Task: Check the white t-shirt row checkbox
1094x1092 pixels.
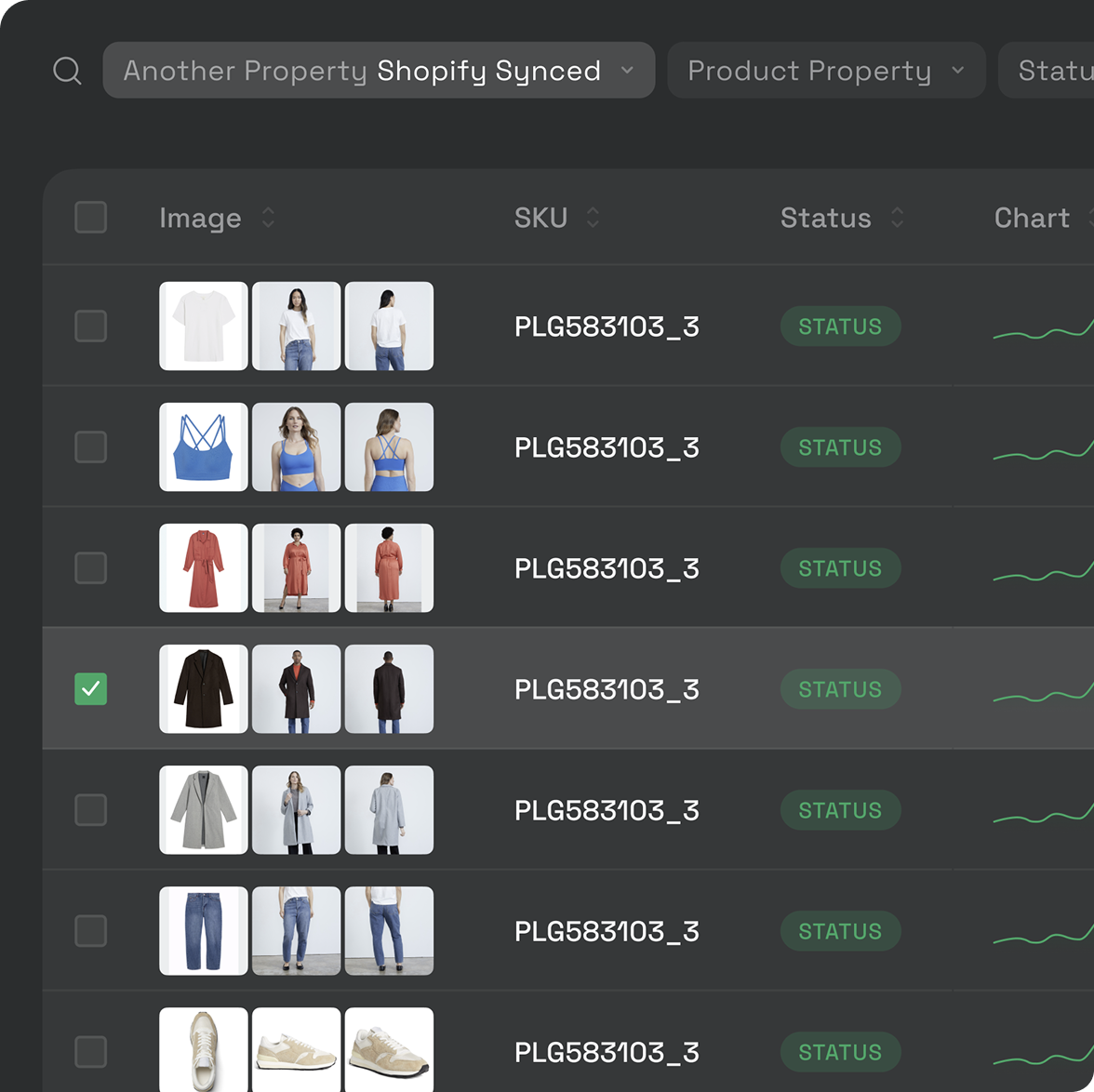Action: (x=91, y=326)
